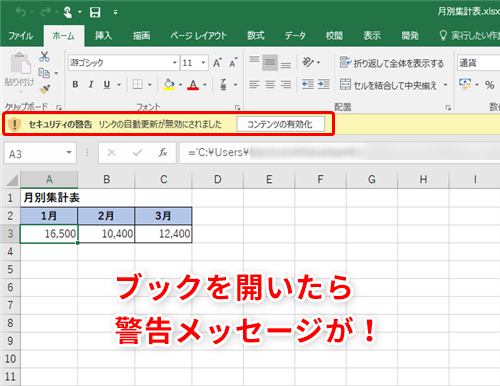500x386 pixels.
Task: Toggle wrap text (折り返して全体を表示する)
Action: point(392,63)
